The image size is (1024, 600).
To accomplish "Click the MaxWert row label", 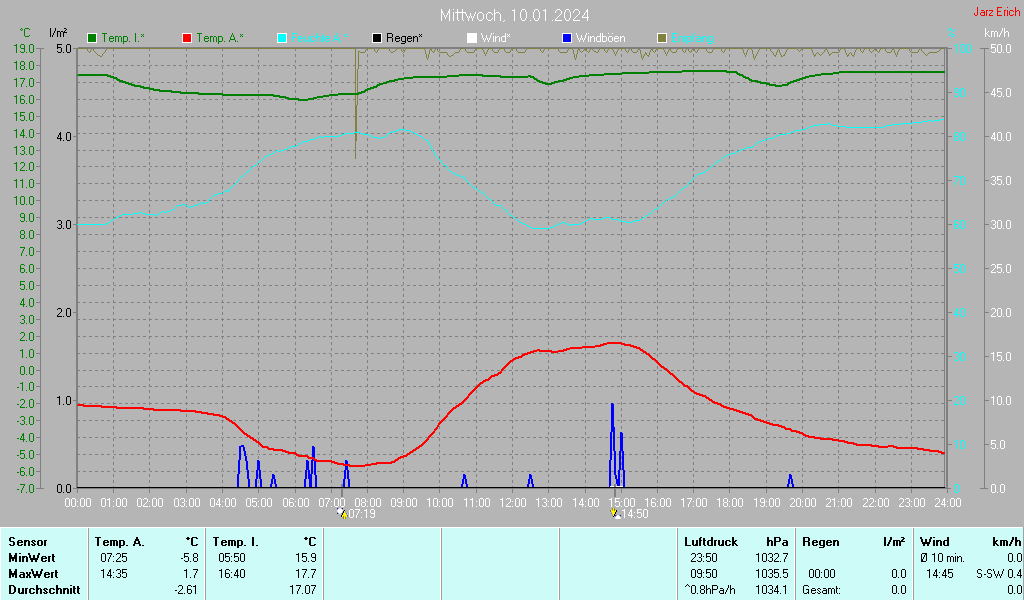I will click(x=33, y=574).
